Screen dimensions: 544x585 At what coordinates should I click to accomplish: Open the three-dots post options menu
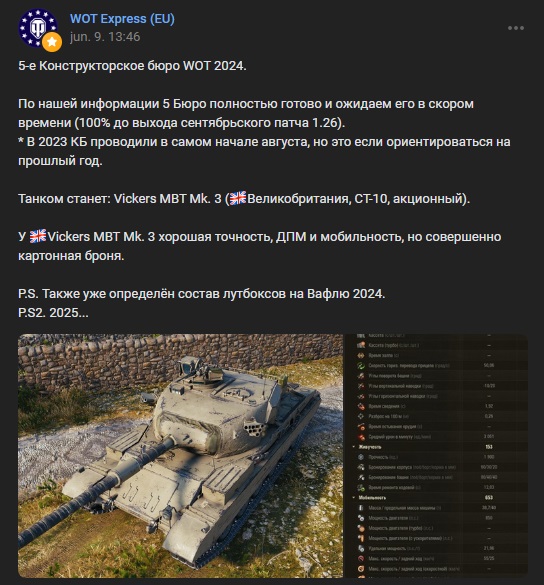click(516, 28)
